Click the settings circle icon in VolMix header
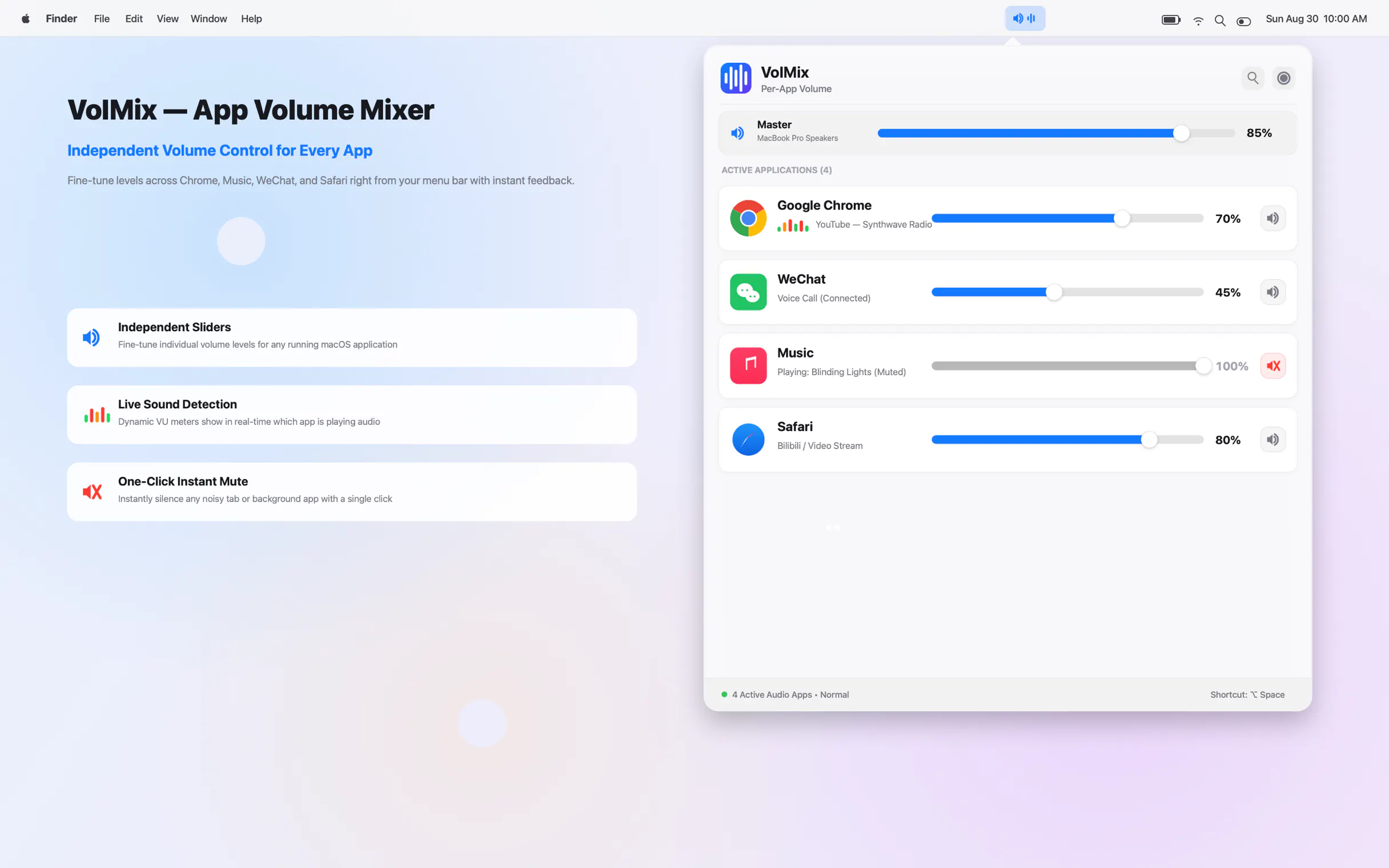The width and height of the screenshot is (1389, 868). point(1283,78)
